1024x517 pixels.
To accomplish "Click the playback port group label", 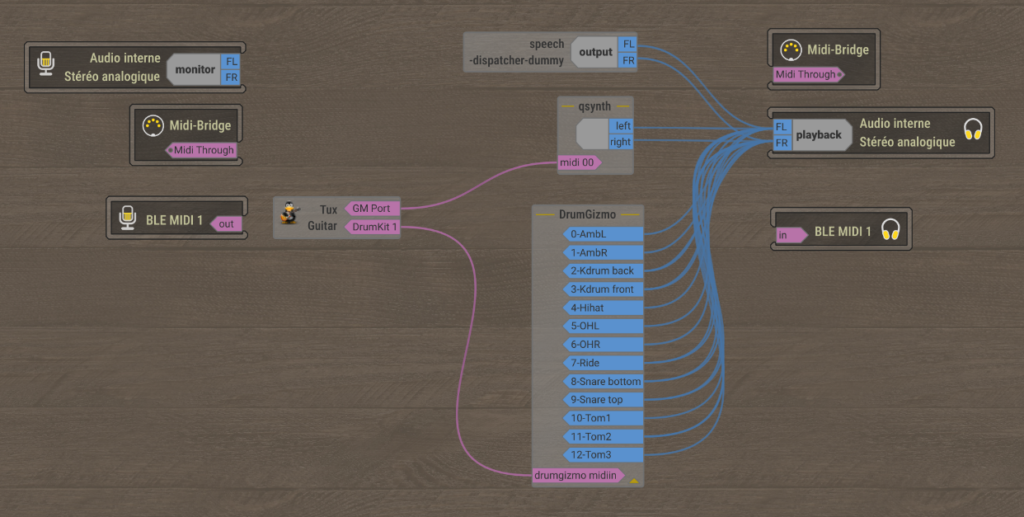I will [x=819, y=135].
